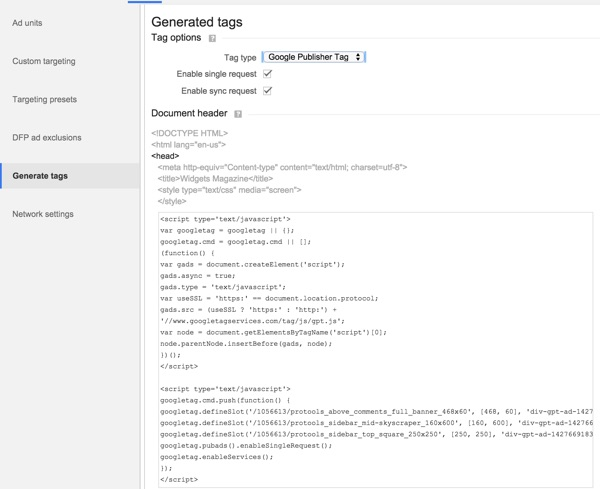600x489 pixels.
Task: Open Targeting presets
Action: (x=44, y=99)
